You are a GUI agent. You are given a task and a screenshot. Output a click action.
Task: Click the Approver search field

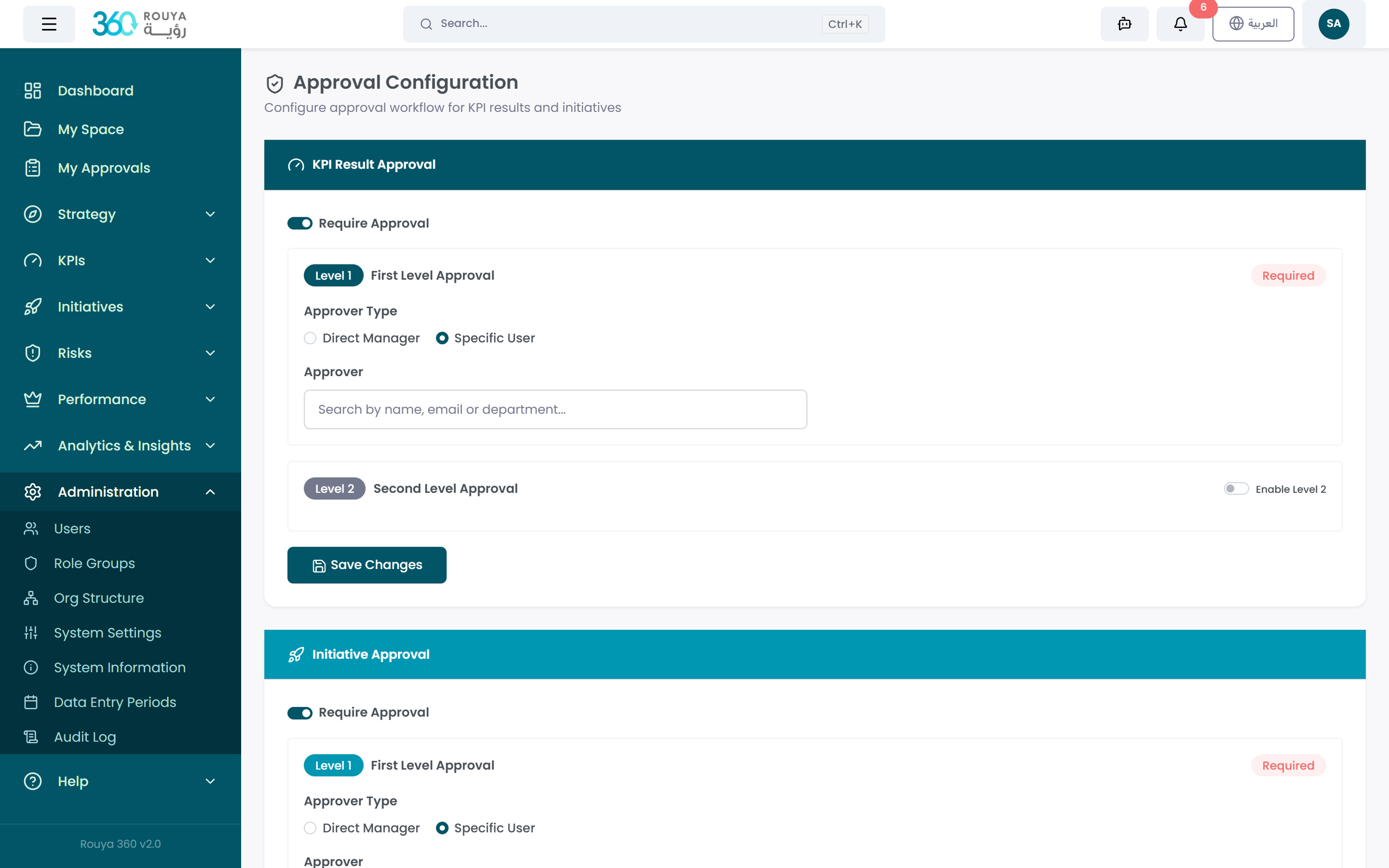555,409
